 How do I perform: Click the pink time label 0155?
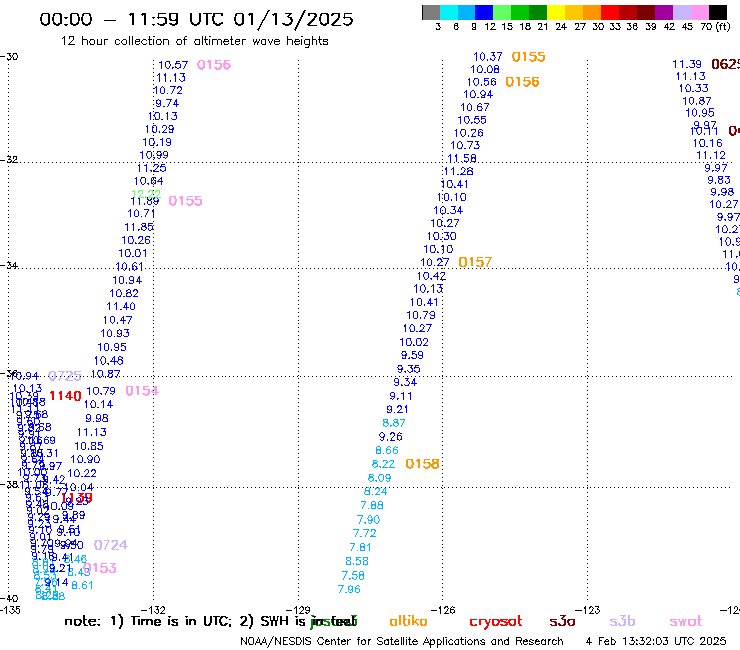click(x=185, y=201)
